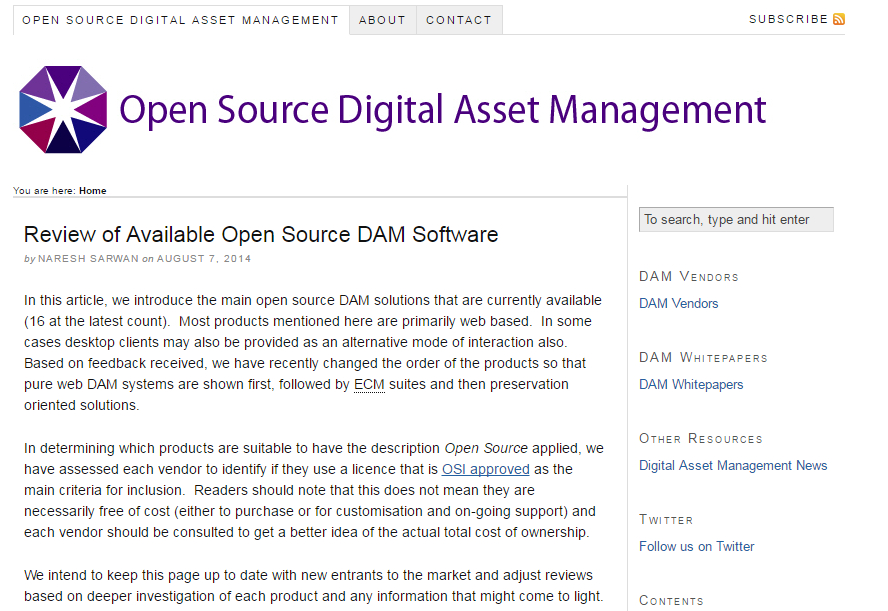Click the ECM abbreviation in the article

tap(369, 385)
